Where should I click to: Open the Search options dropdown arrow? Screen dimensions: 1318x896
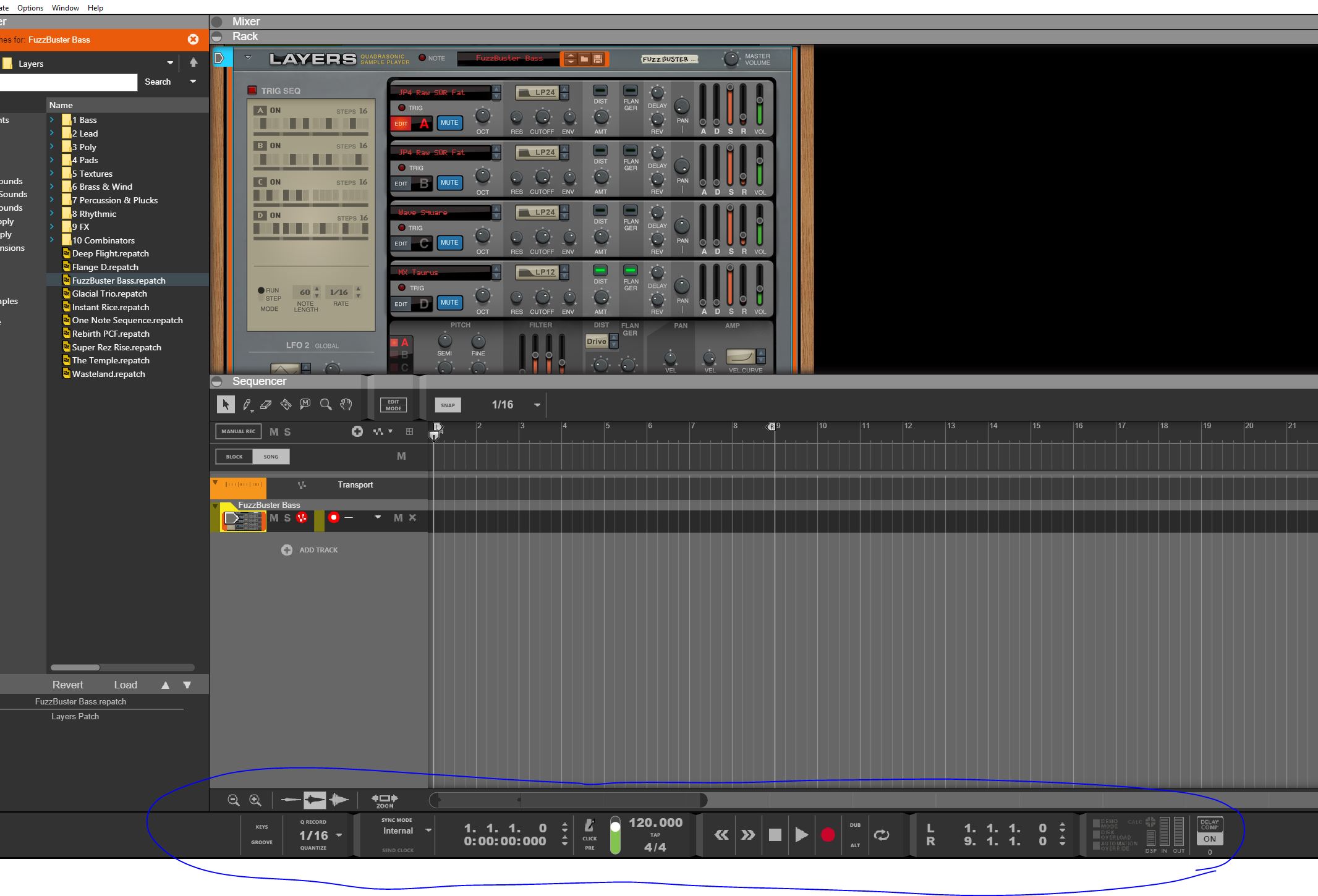(x=193, y=82)
